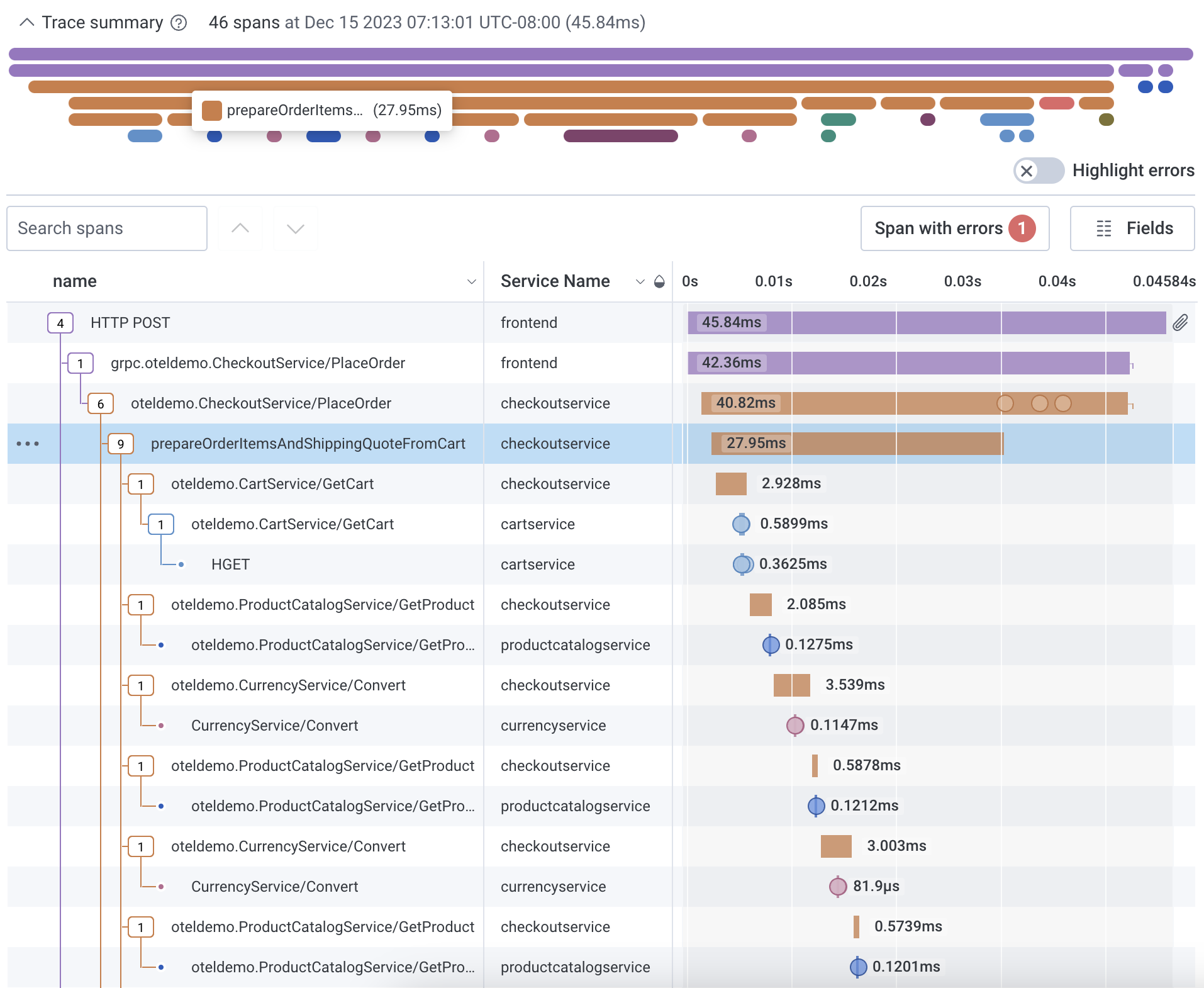
Task: Click the down arrow beside the span search box
Action: (295, 228)
